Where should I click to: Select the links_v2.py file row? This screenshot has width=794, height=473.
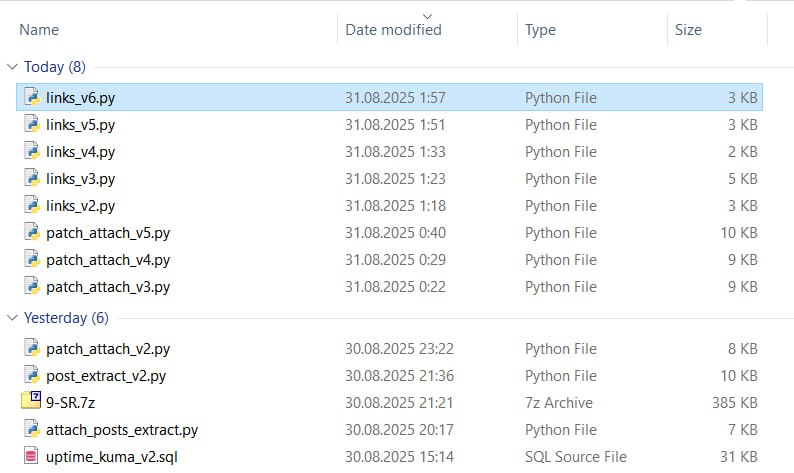[x=389, y=206]
